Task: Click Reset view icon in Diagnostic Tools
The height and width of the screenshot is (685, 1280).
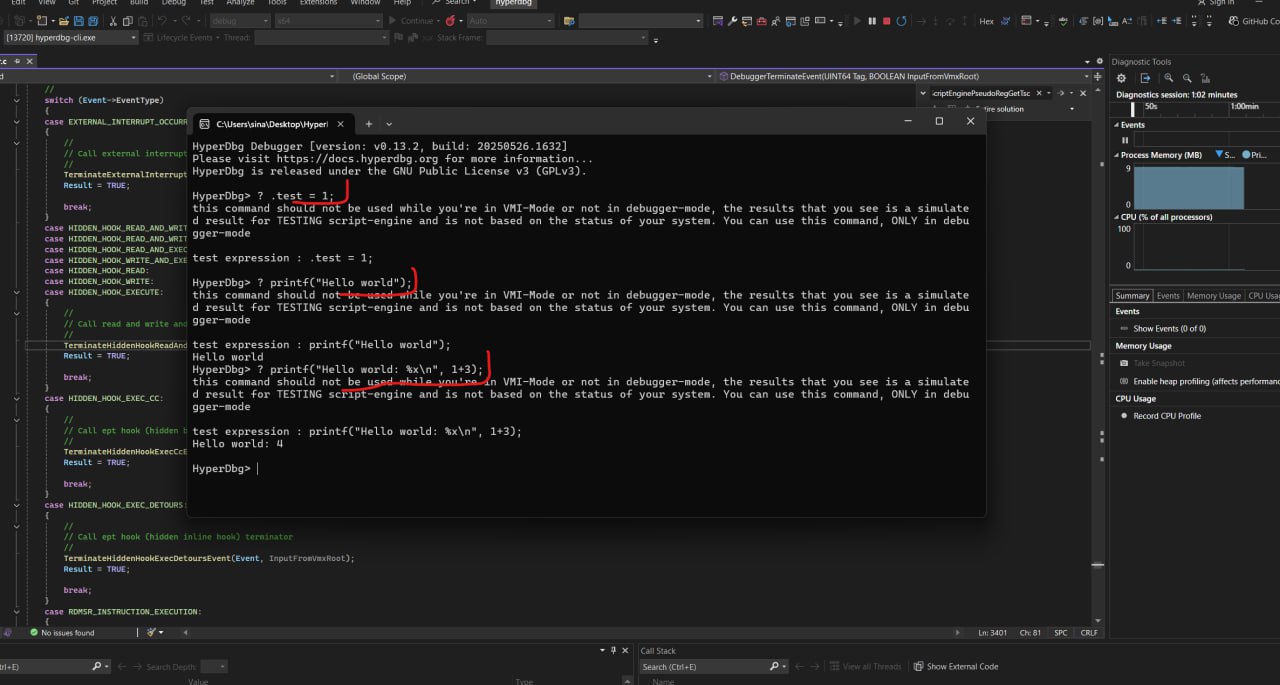Action: point(1205,78)
